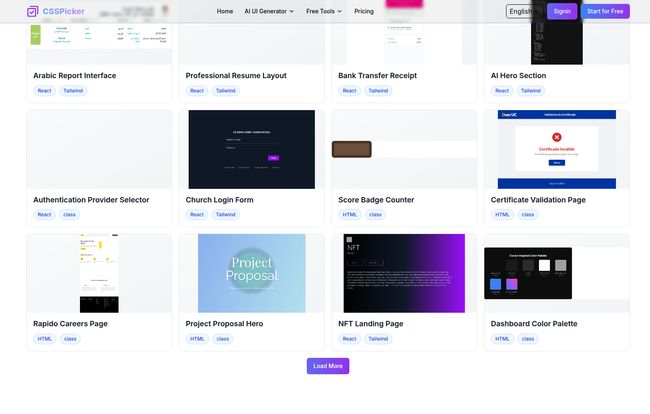The image size is (650, 414).
Task: Click the CSSPicker logo icon
Action: (x=32, y=11)
